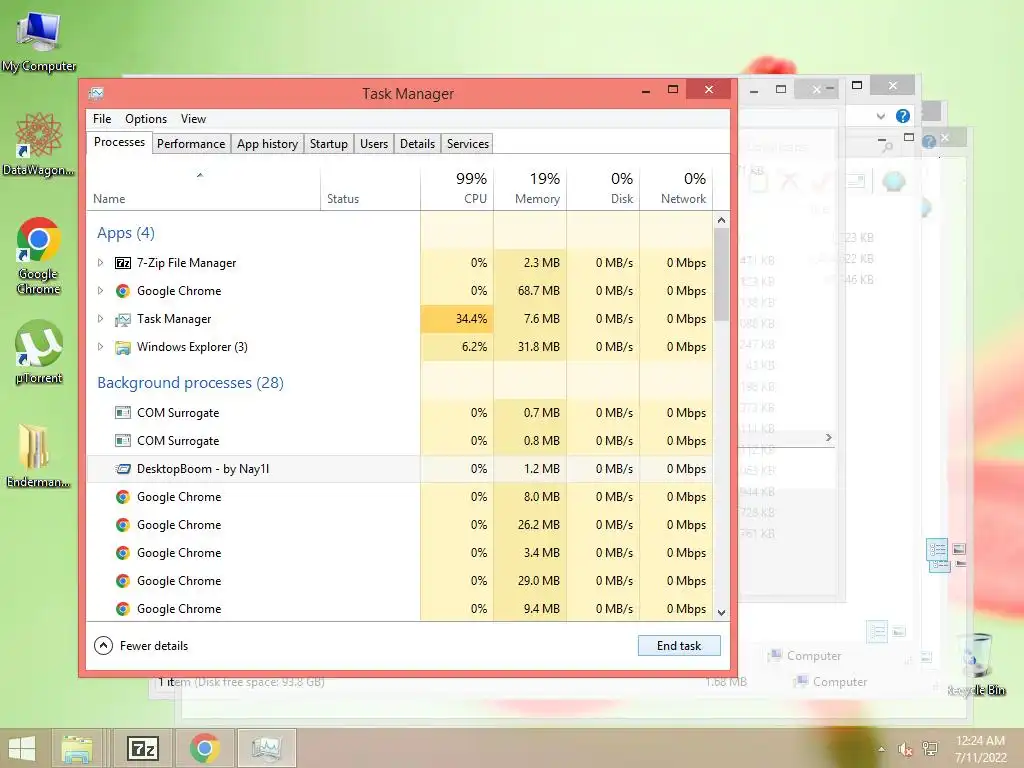Sort by the Status column header
The width and height of the screenshot is (1024, 768).
pyautogui.click(x=370, y=189)
